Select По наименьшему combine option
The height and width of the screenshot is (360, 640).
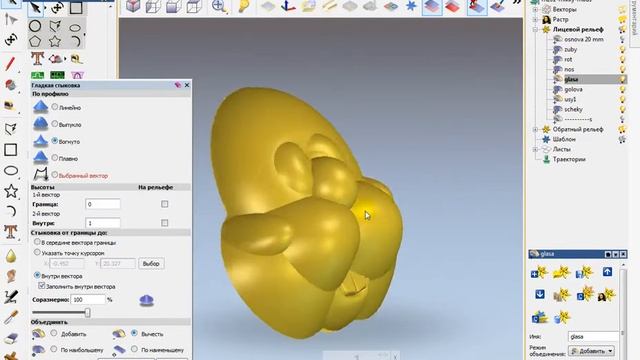pyautogui.click(x=134, y=349)
